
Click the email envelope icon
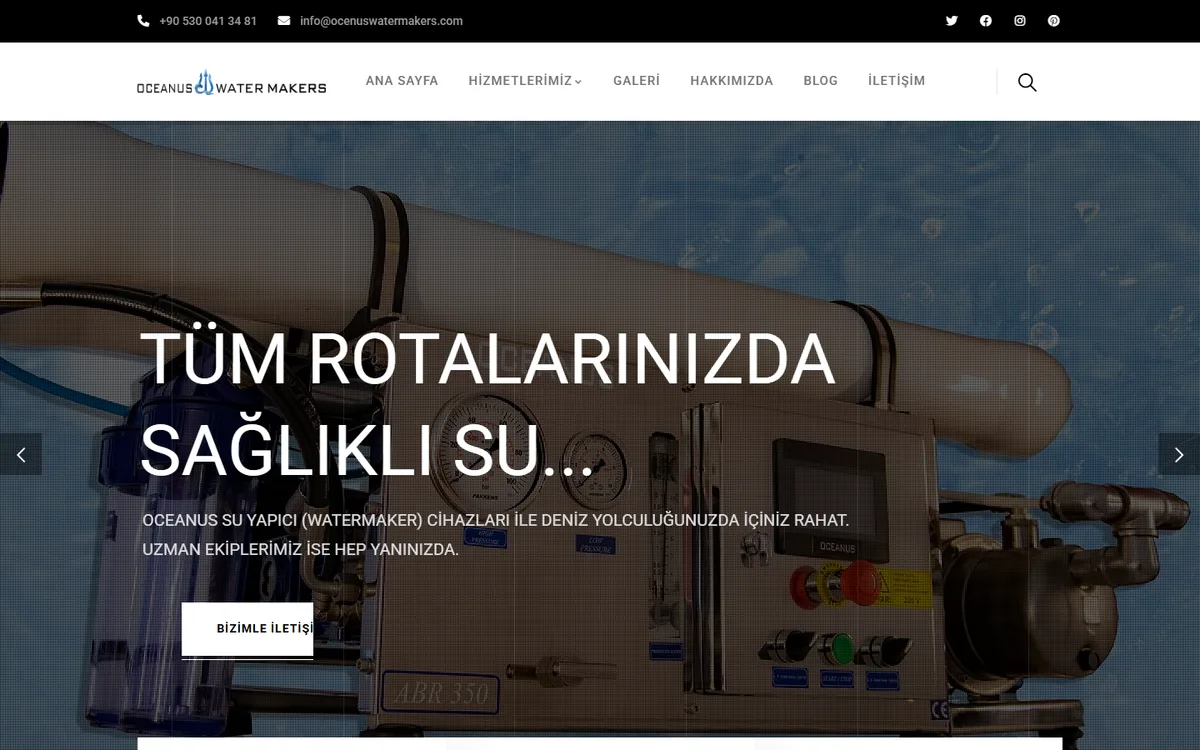(x=284, y=21)
